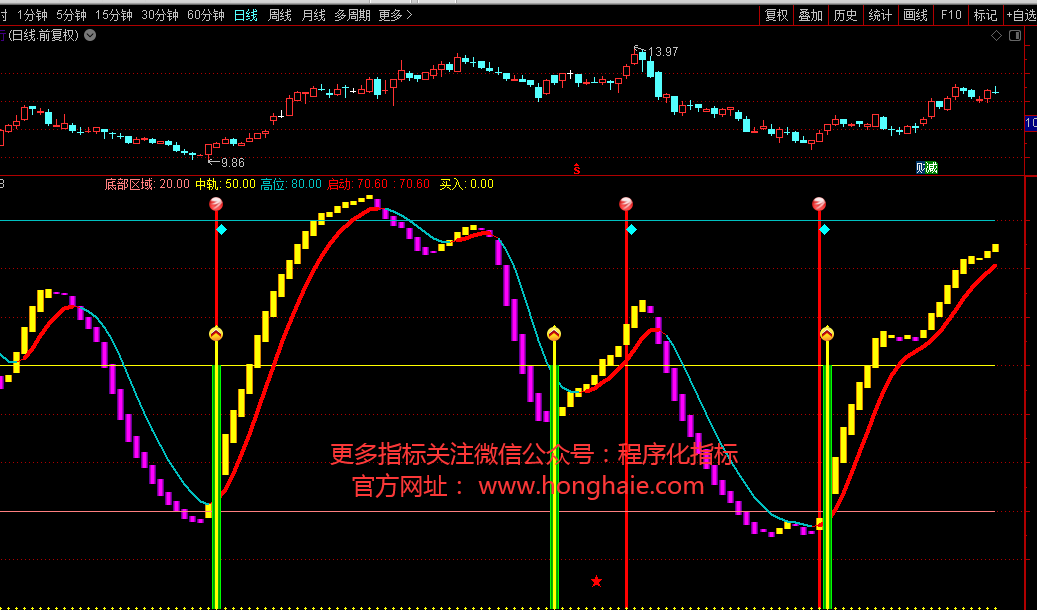Open the F10 company info button
This screenshot has height=610, width=1037.
click(x=951, y=15)
